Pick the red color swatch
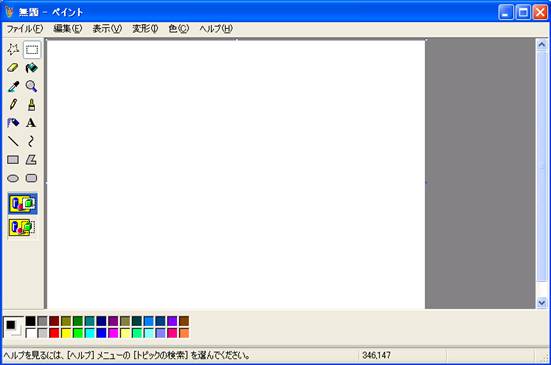 point(54,333)
